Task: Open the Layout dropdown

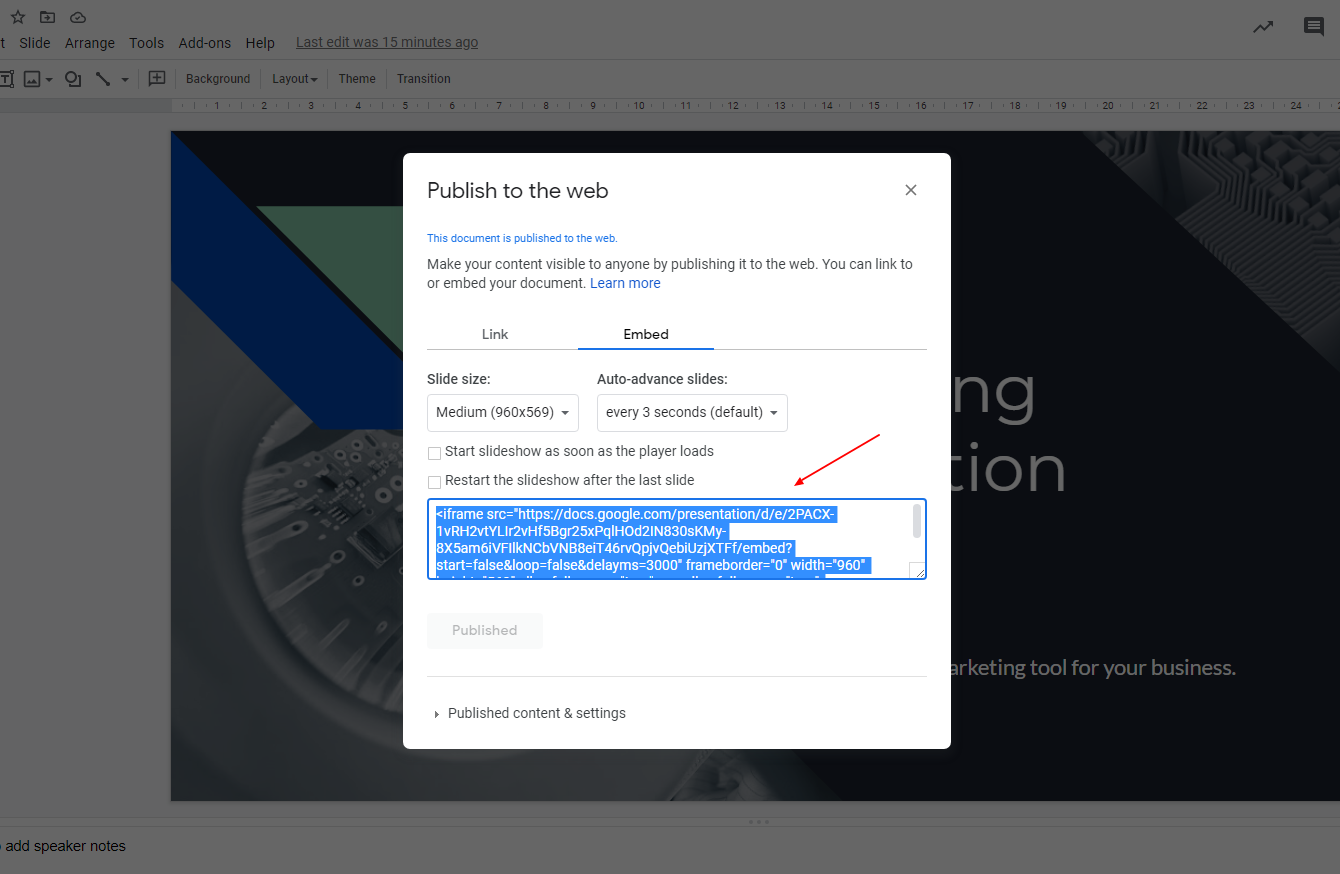Action: click(294, 79)
